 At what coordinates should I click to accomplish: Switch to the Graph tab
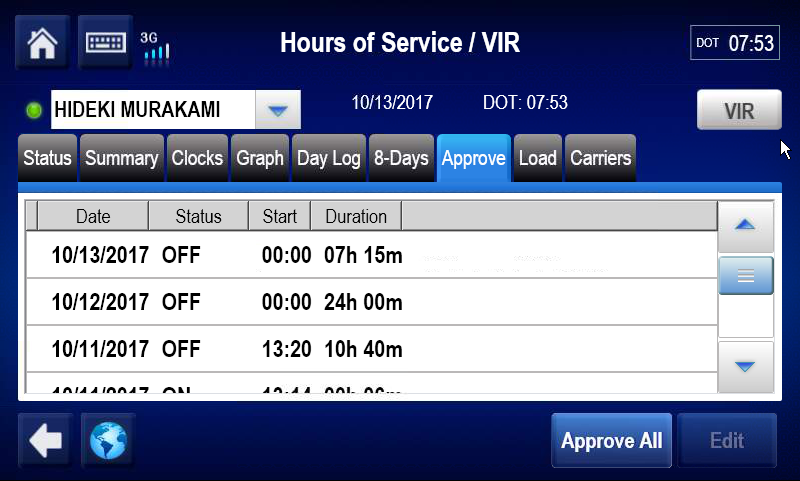pyautogui.click(x=260, y=158)
